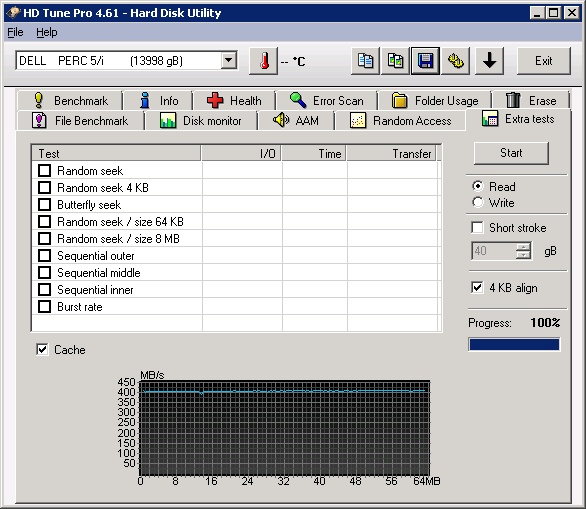The height and width of the screenshot is (509, 586).
Task: Toggle the Cache checkbox
Action: click(x=42, y=349)
